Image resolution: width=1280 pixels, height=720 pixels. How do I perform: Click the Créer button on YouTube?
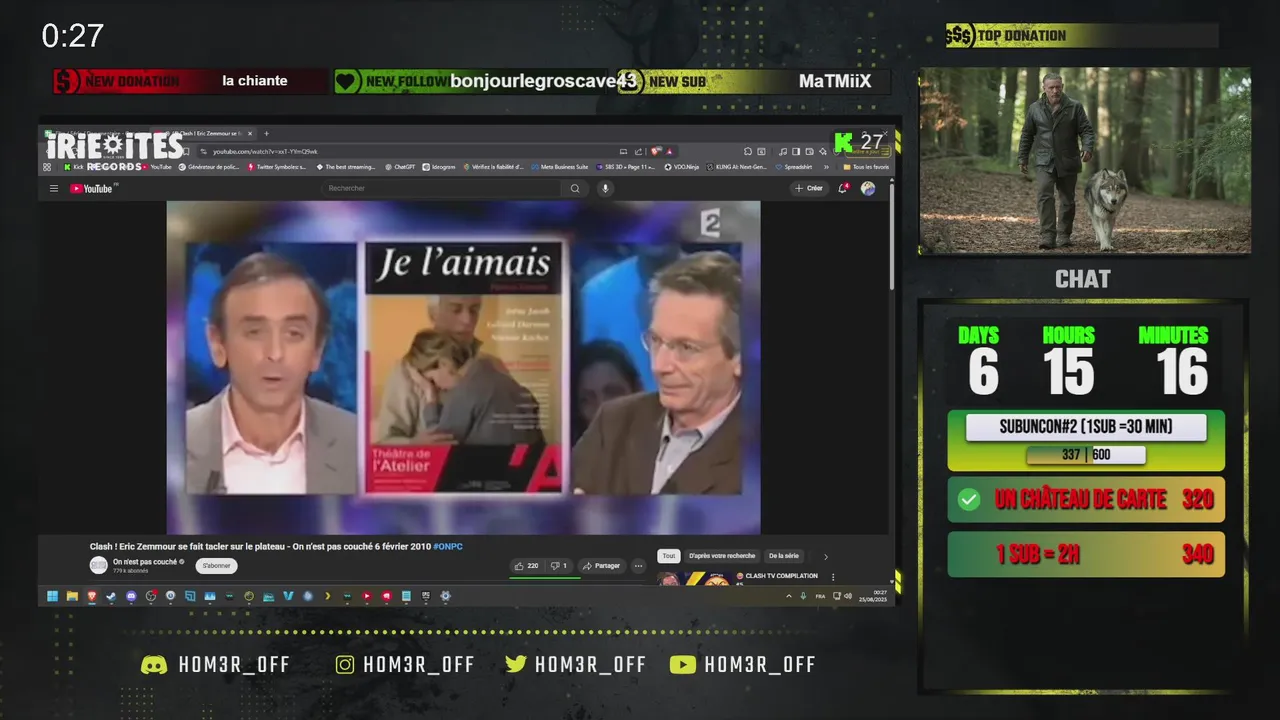[x=808, y=188]
